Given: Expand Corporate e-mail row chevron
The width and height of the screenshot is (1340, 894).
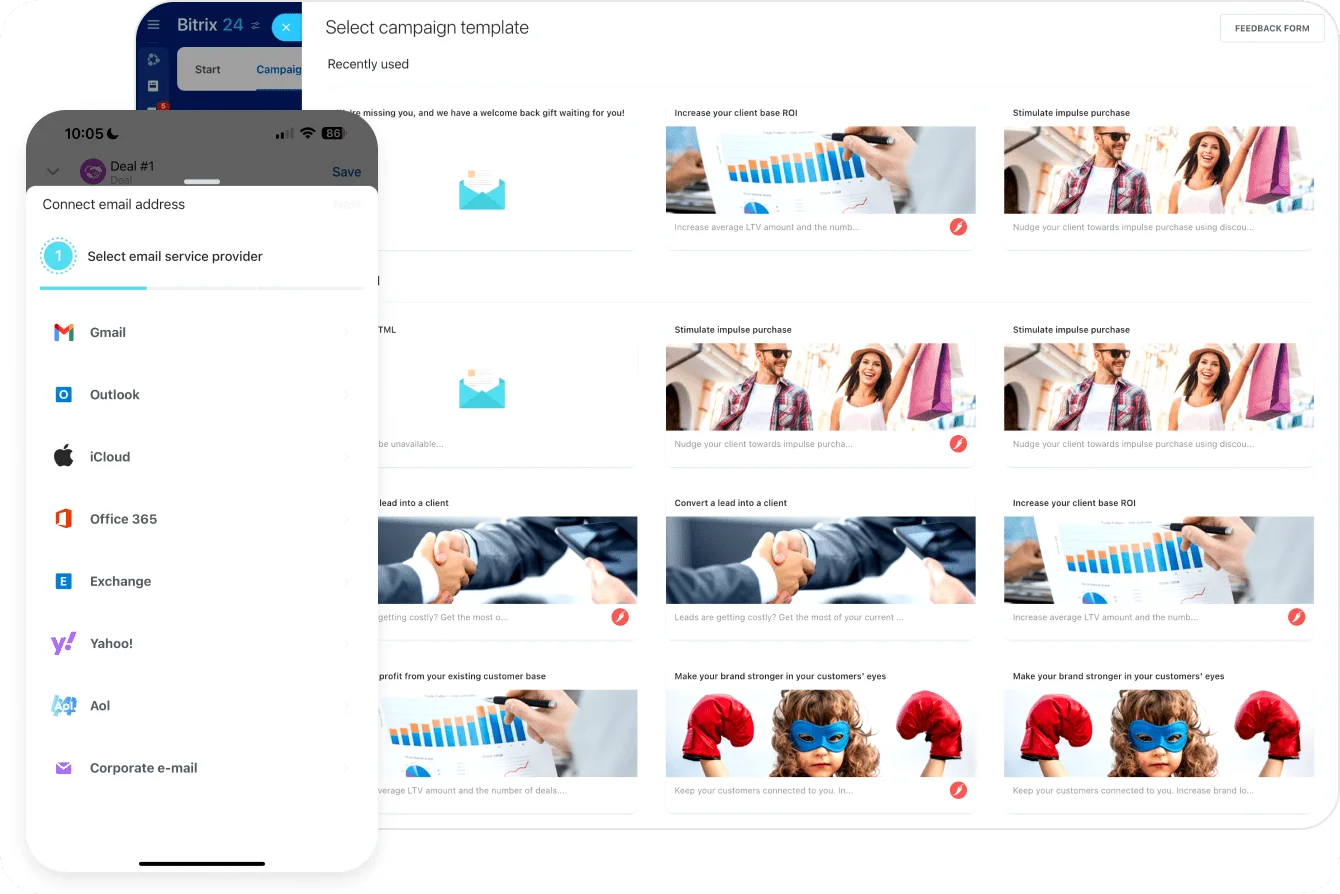Looking at the screenshot, I should point(346,768).
